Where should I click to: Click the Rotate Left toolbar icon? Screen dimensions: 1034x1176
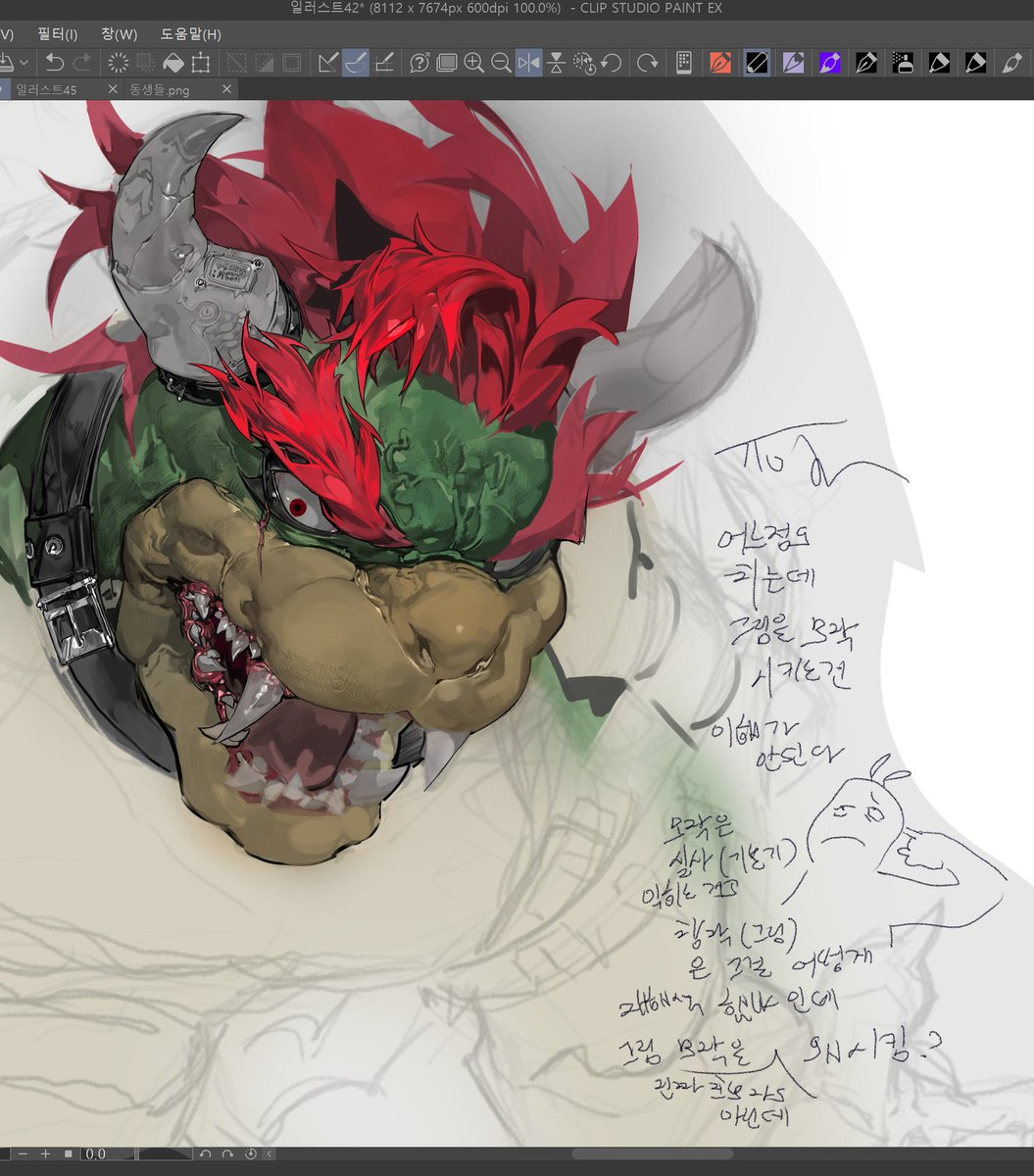612,63
